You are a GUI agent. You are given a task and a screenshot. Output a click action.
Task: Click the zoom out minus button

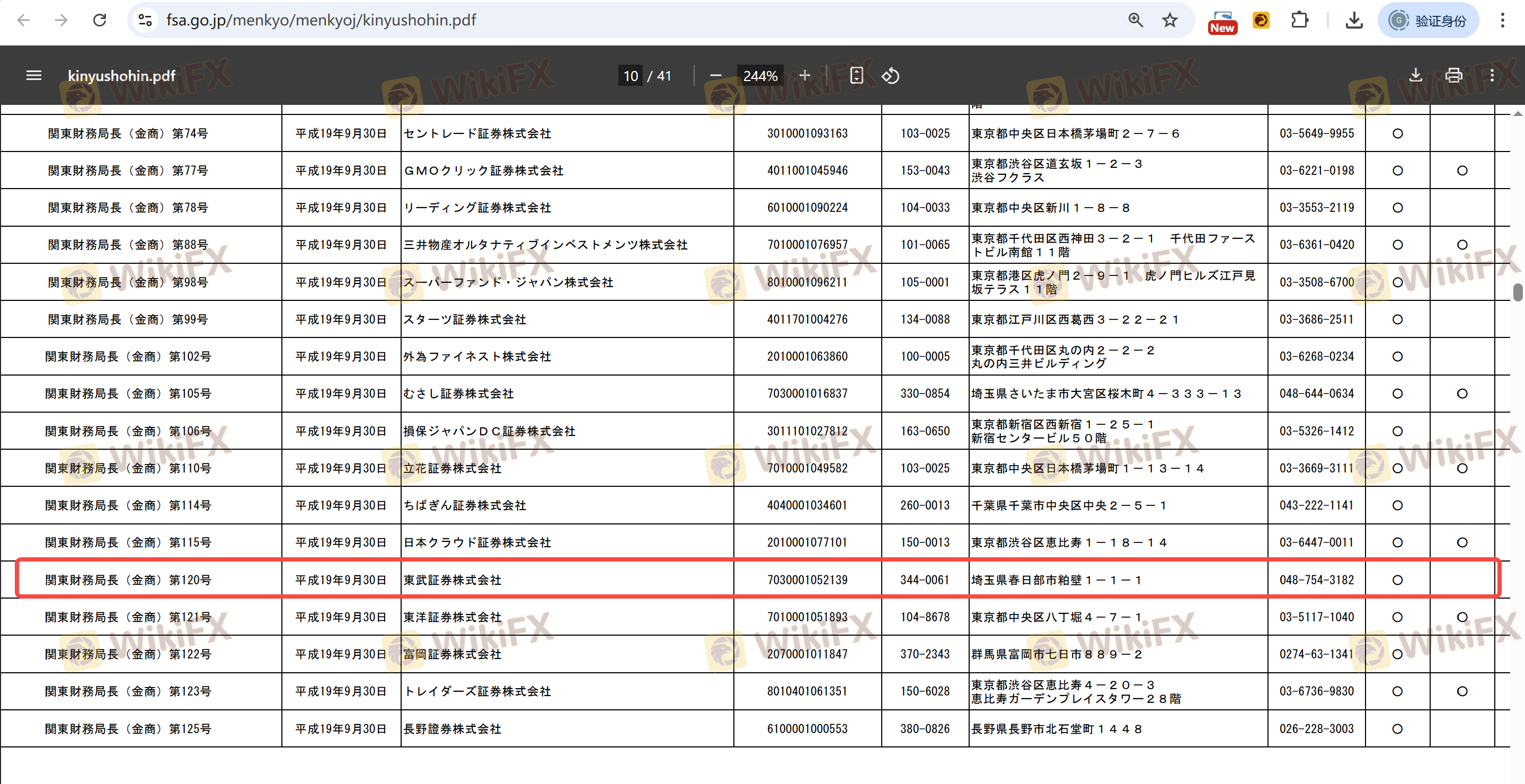(x=715, y=75)
